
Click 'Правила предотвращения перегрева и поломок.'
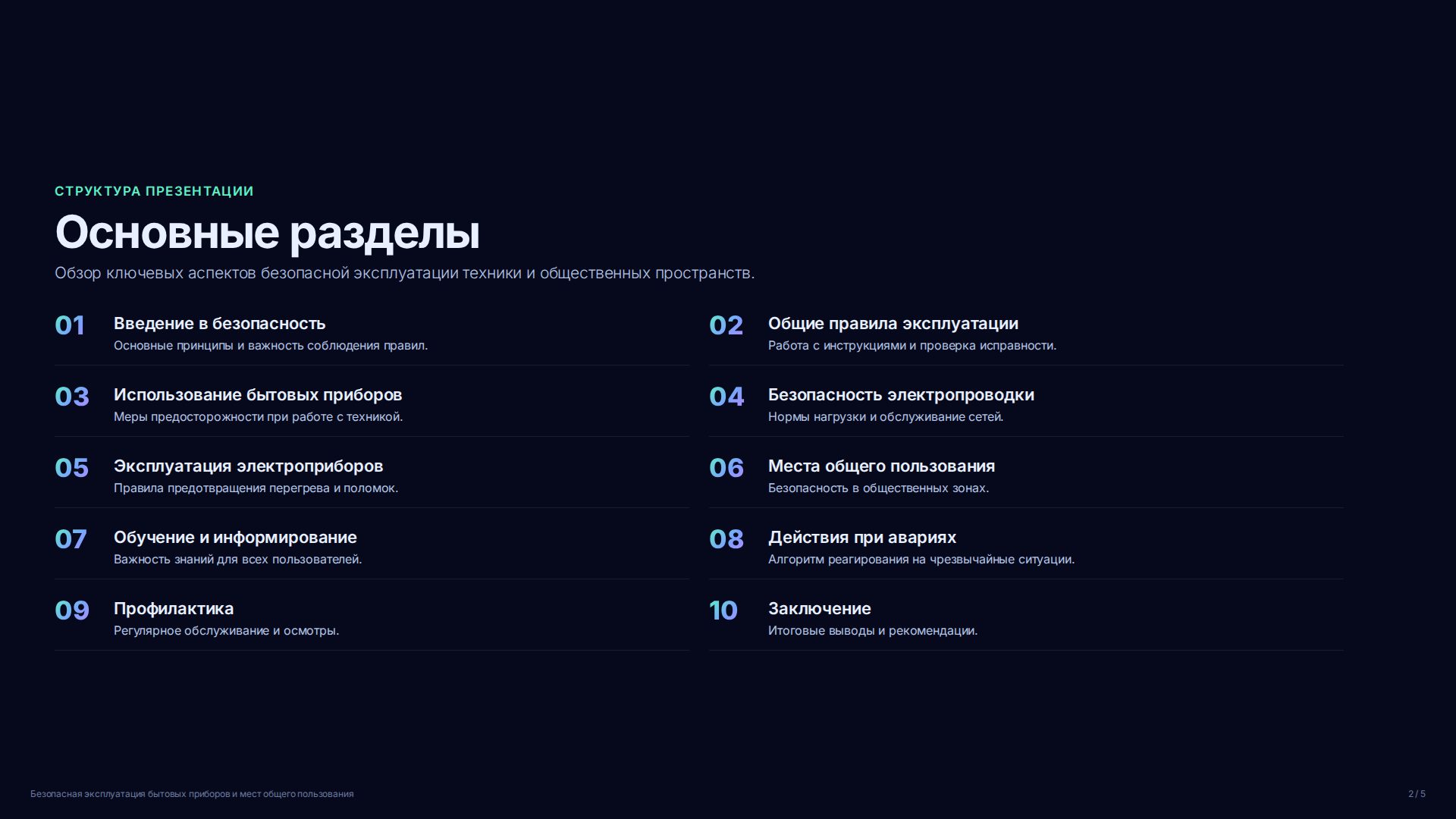256,488
